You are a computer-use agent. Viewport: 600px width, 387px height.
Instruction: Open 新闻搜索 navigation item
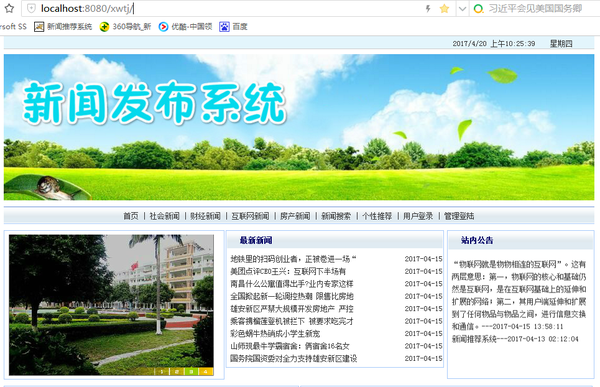(x=336, y=216)
